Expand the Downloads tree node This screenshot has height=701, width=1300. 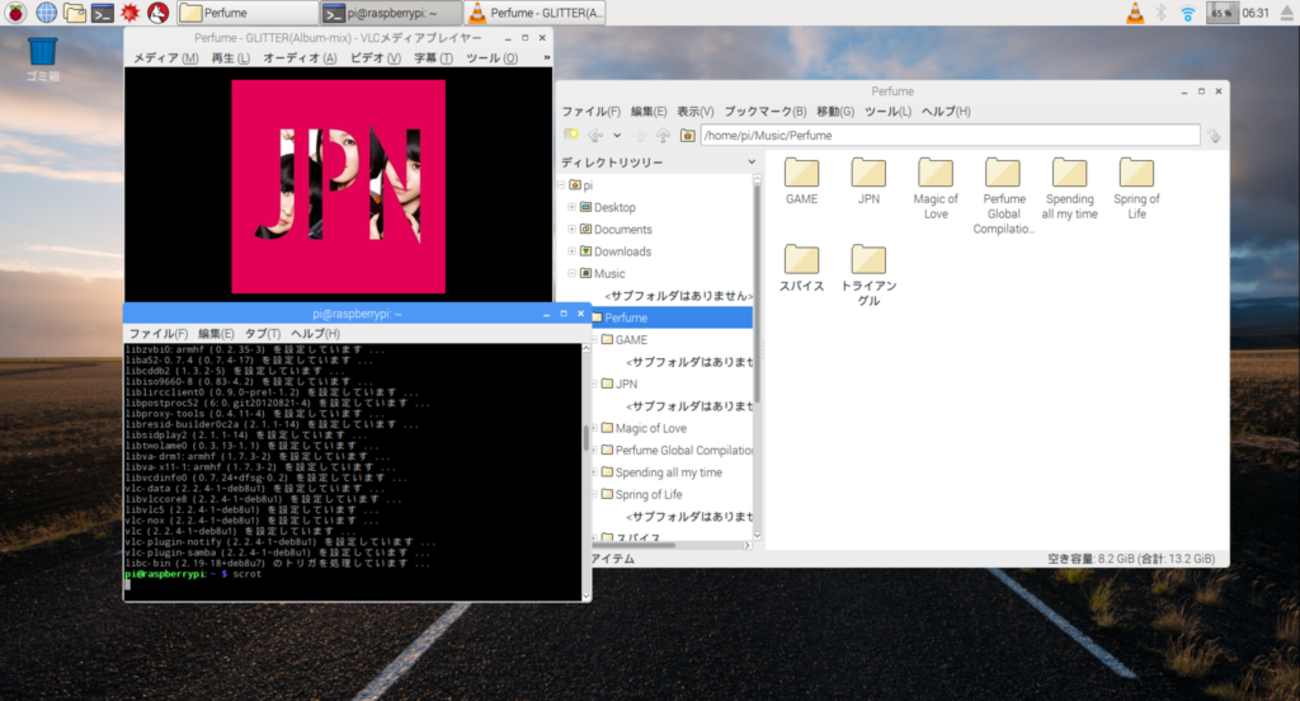pos(572,251)
